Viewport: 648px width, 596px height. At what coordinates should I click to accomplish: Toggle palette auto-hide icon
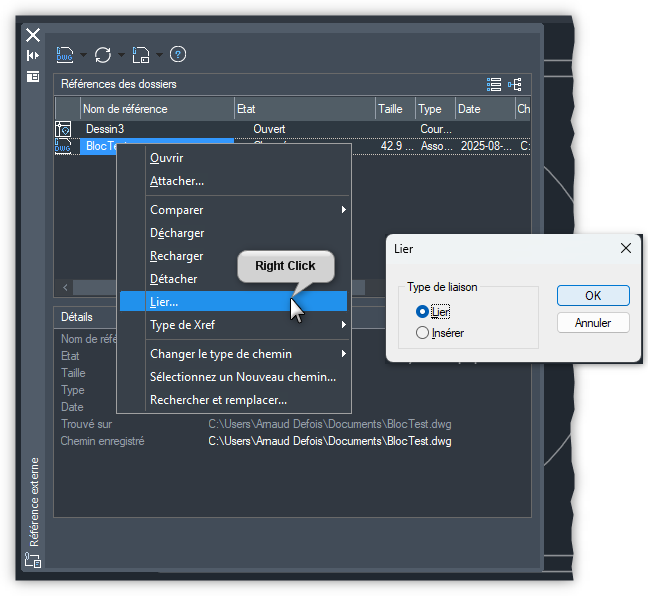pyautogui.click(x=32, y=55)
